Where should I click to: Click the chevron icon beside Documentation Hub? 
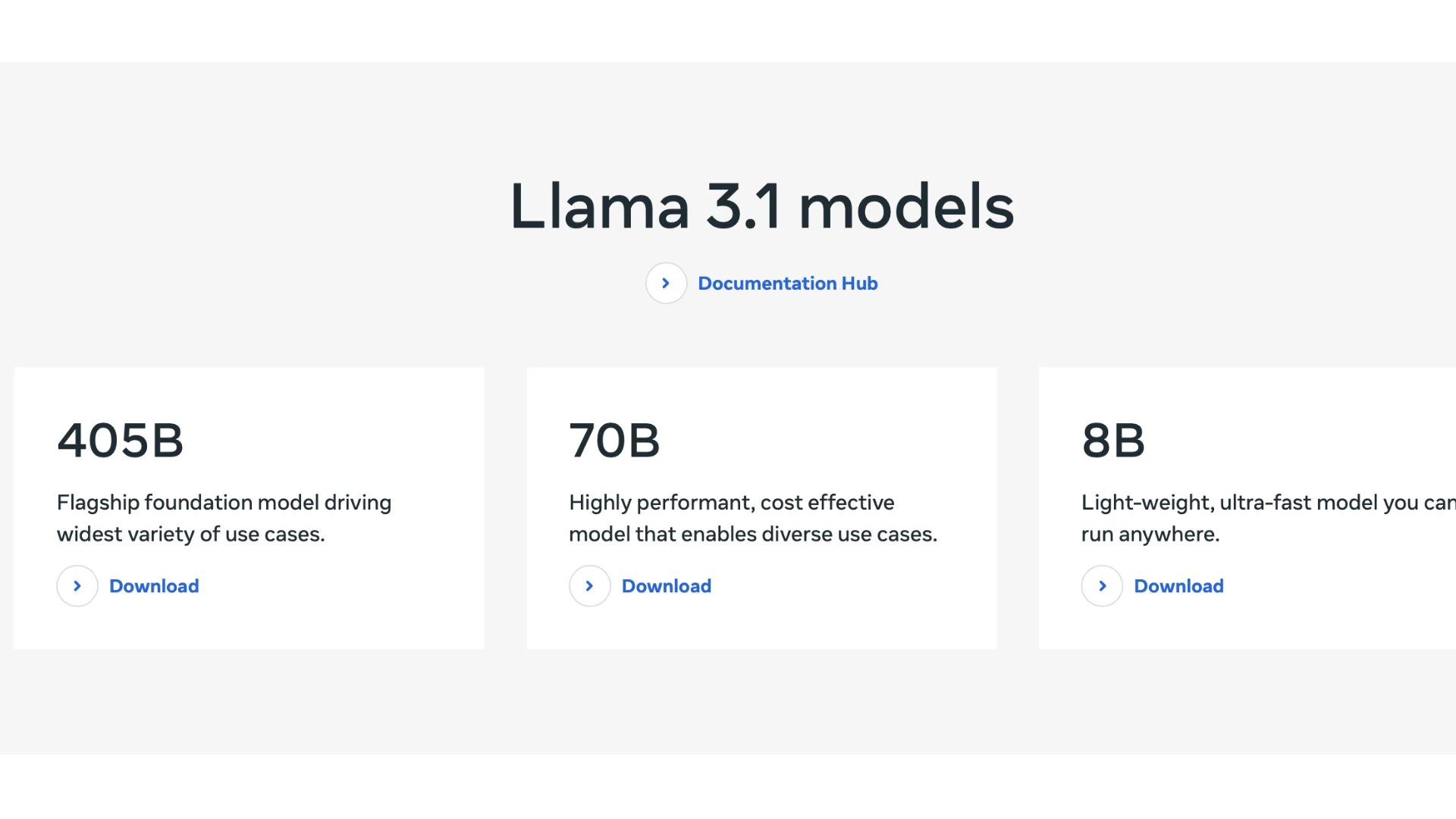[666, 284]
